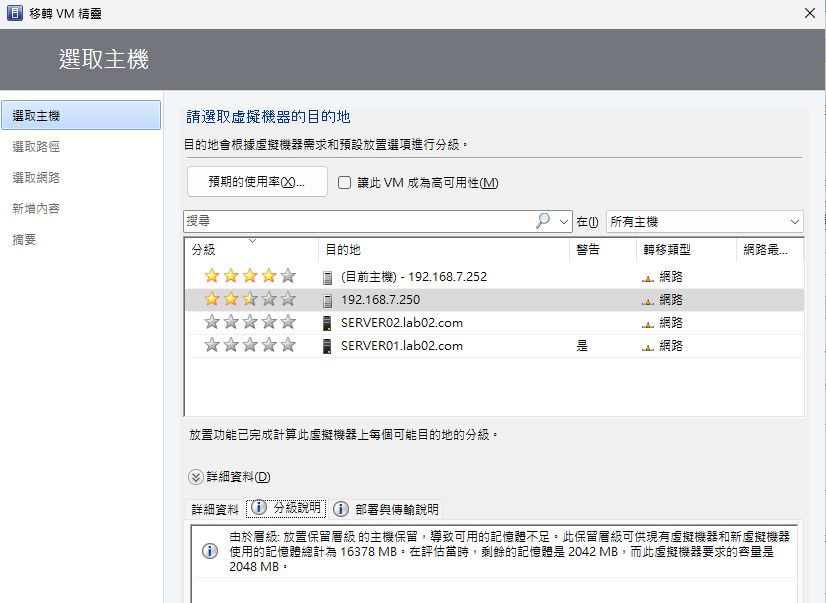Switch to the 詳細資料 tab

(x=215, y=508)
